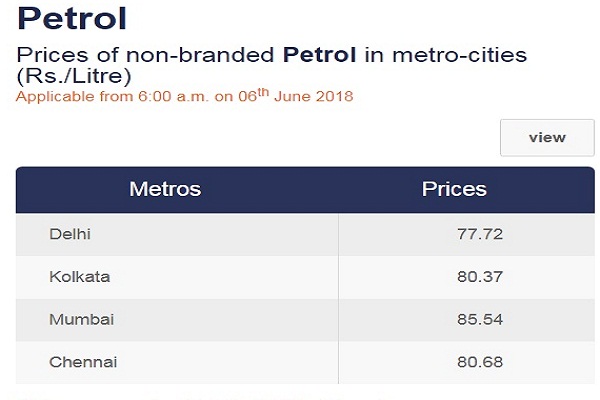Click the metro-cities text in subtitle
Screen dimensions: 600x400
tap(460, 54)
